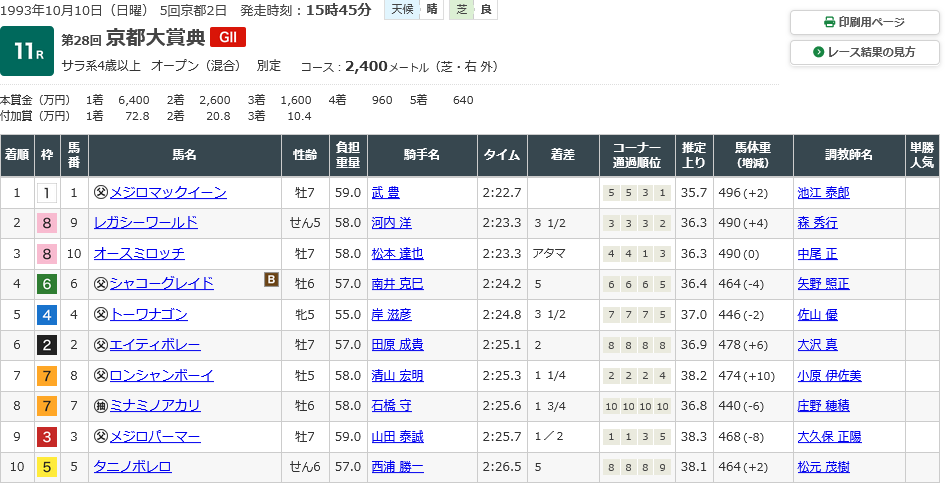945x490 pixels.
Task: Open jockey 清山 宏明 link
Action: [398, 375]
